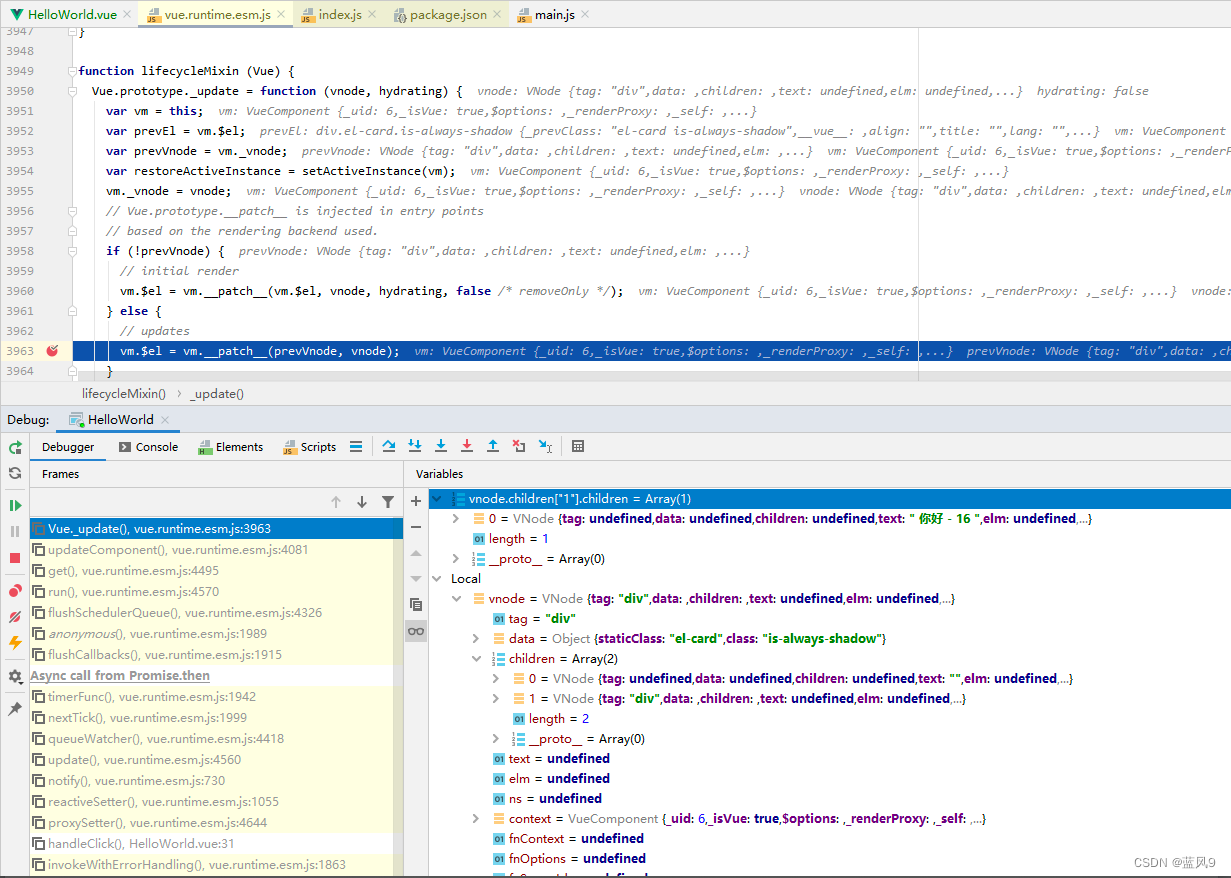Open the Evaluate Expression icon
The image size is (1231, 878).
click(578, 446)
